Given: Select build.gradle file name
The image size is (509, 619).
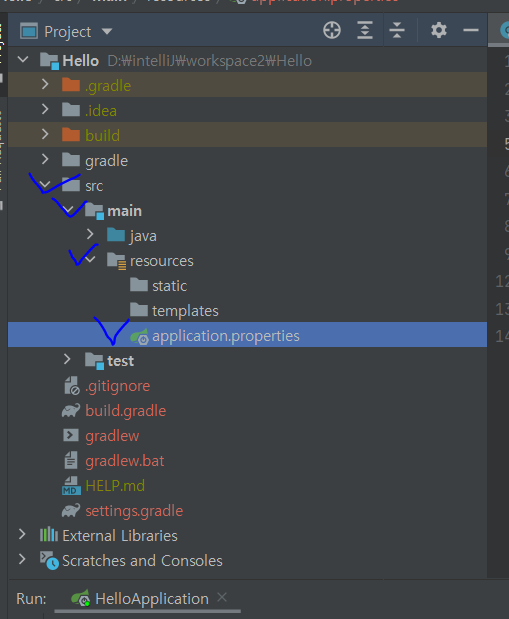Looking at the screenshot, I should pyautogui.click(x=126, y=411).
